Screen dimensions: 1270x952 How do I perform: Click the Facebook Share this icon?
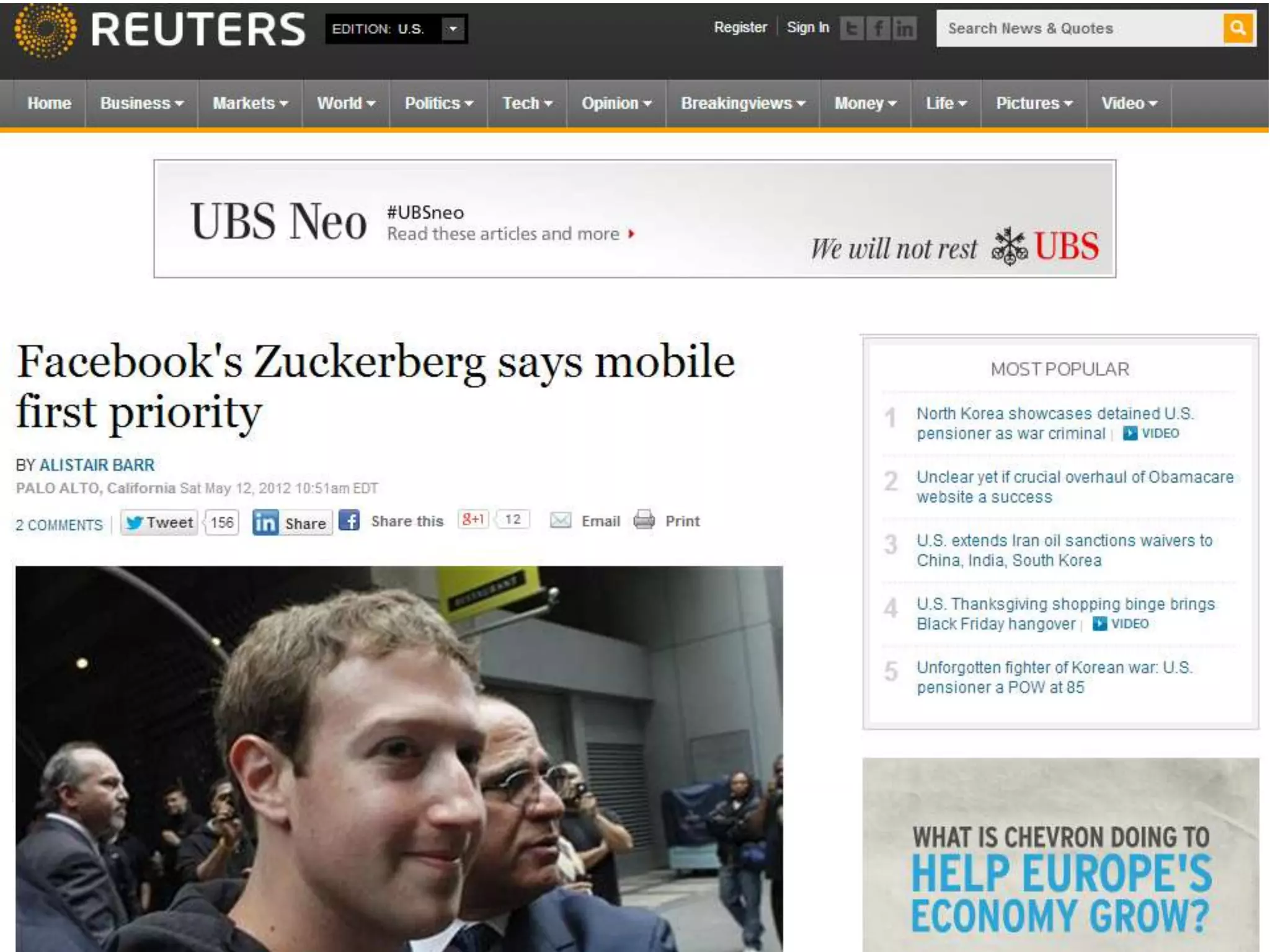(x=349, y=521)
